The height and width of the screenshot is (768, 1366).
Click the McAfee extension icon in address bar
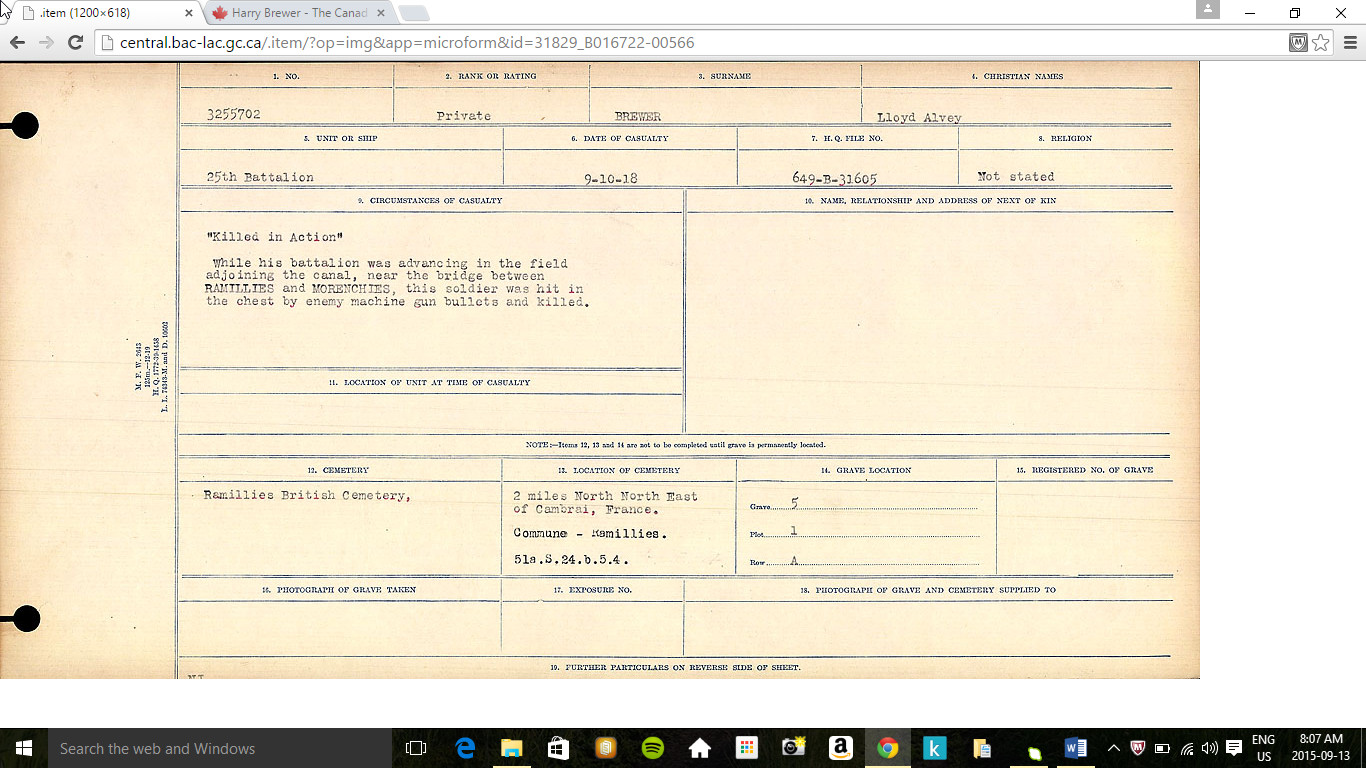tap(1298, 43)
